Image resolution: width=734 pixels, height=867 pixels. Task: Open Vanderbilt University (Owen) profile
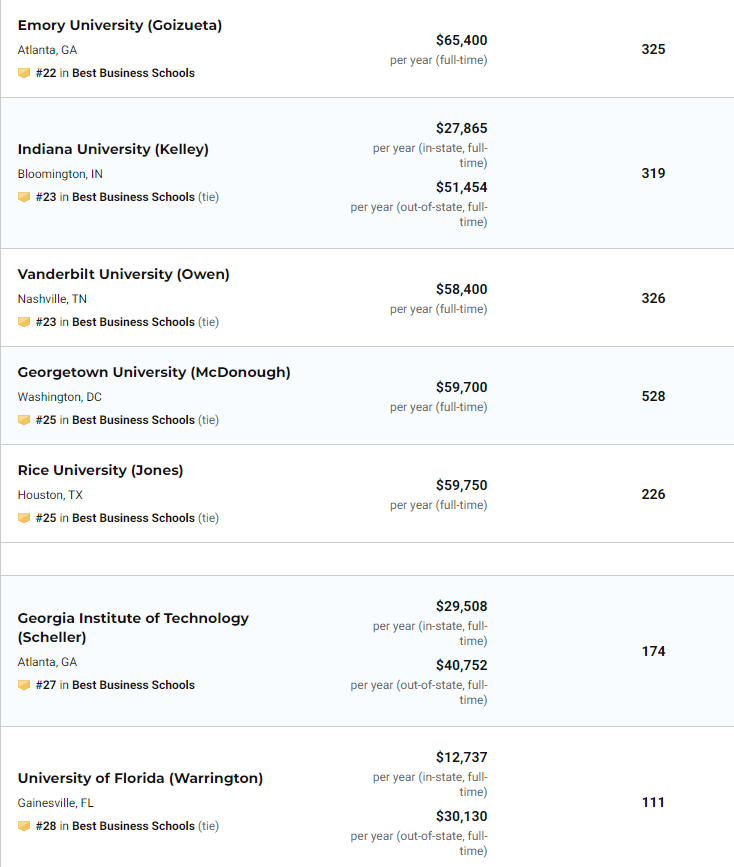tap(123, 274)
